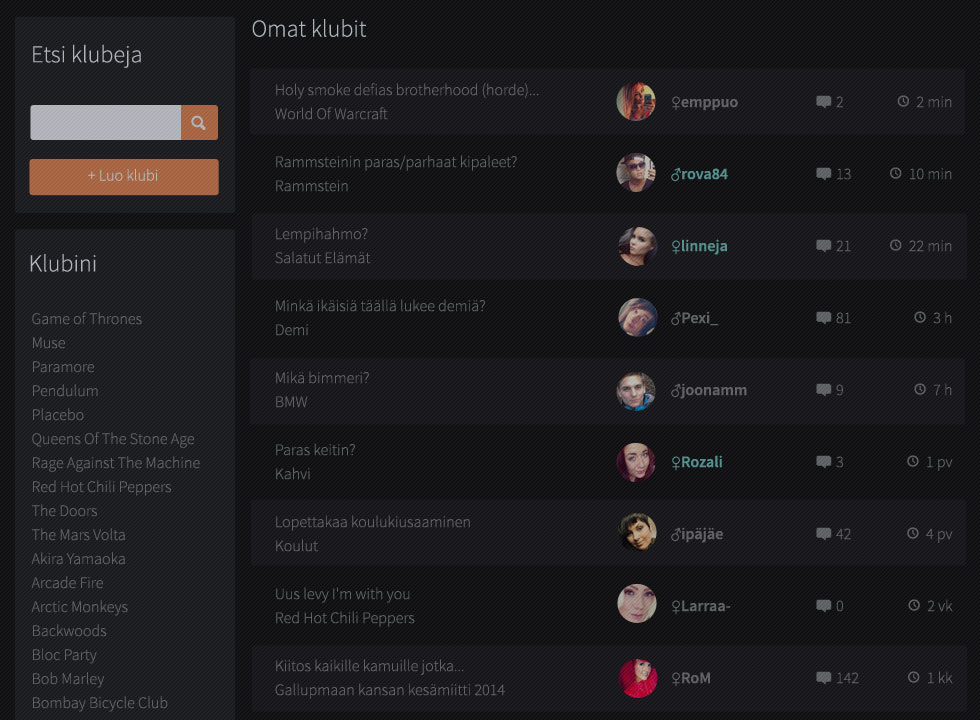The height and width of the screenshot is (720, 980).
Task: Open "Lopettakaa koulukiusaaminen" discussion
Action: [x=373, y=522]
